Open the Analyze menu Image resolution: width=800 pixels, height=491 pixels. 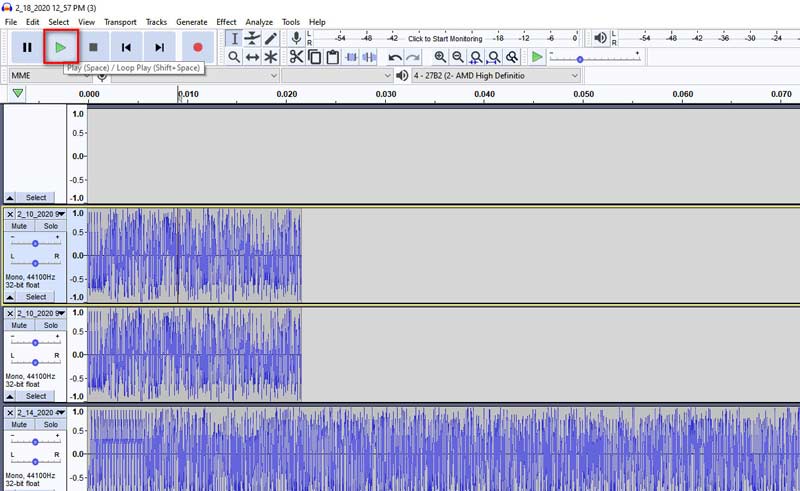coord(259,21)
